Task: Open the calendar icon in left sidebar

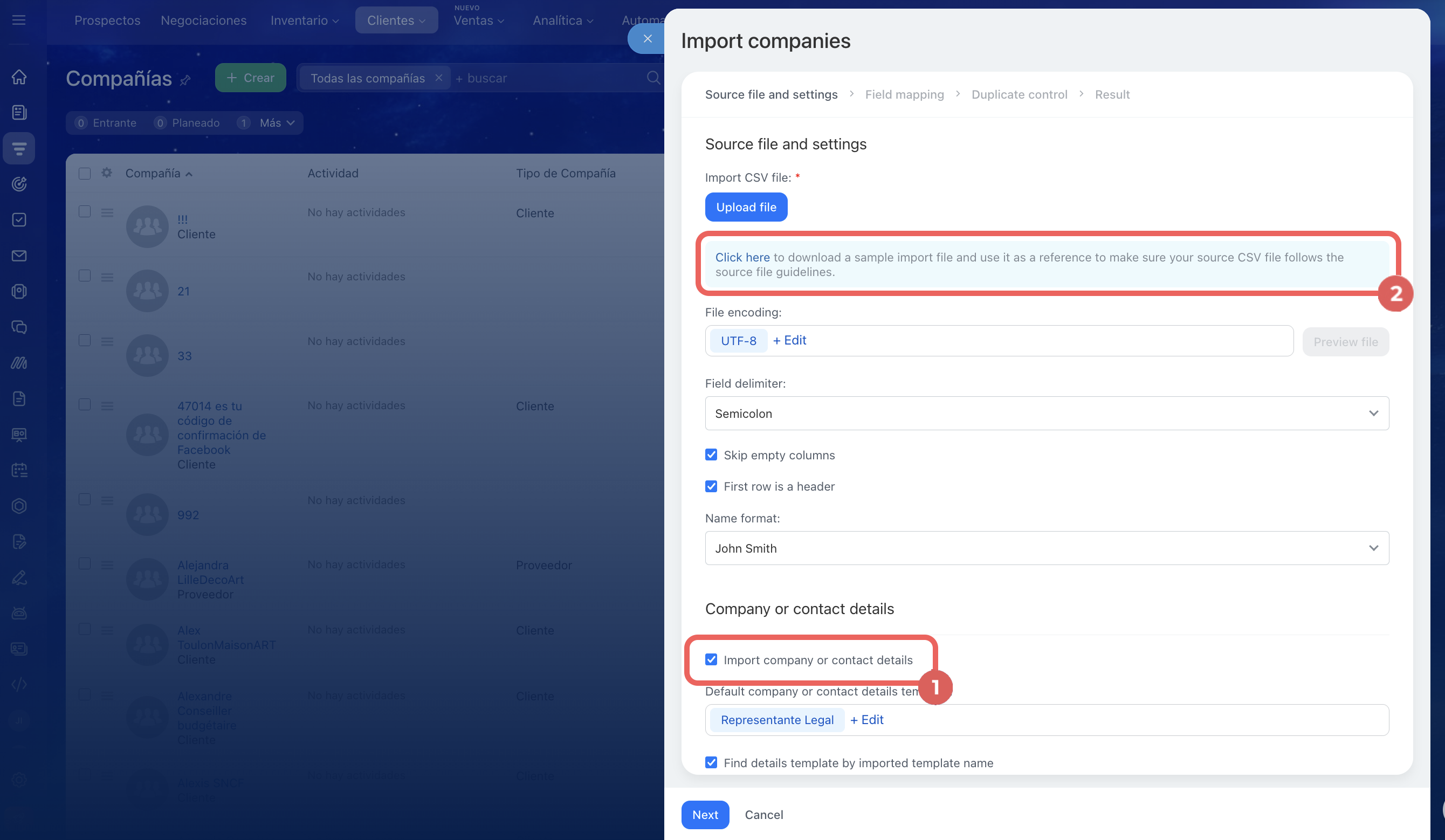Action: [19, 470]
